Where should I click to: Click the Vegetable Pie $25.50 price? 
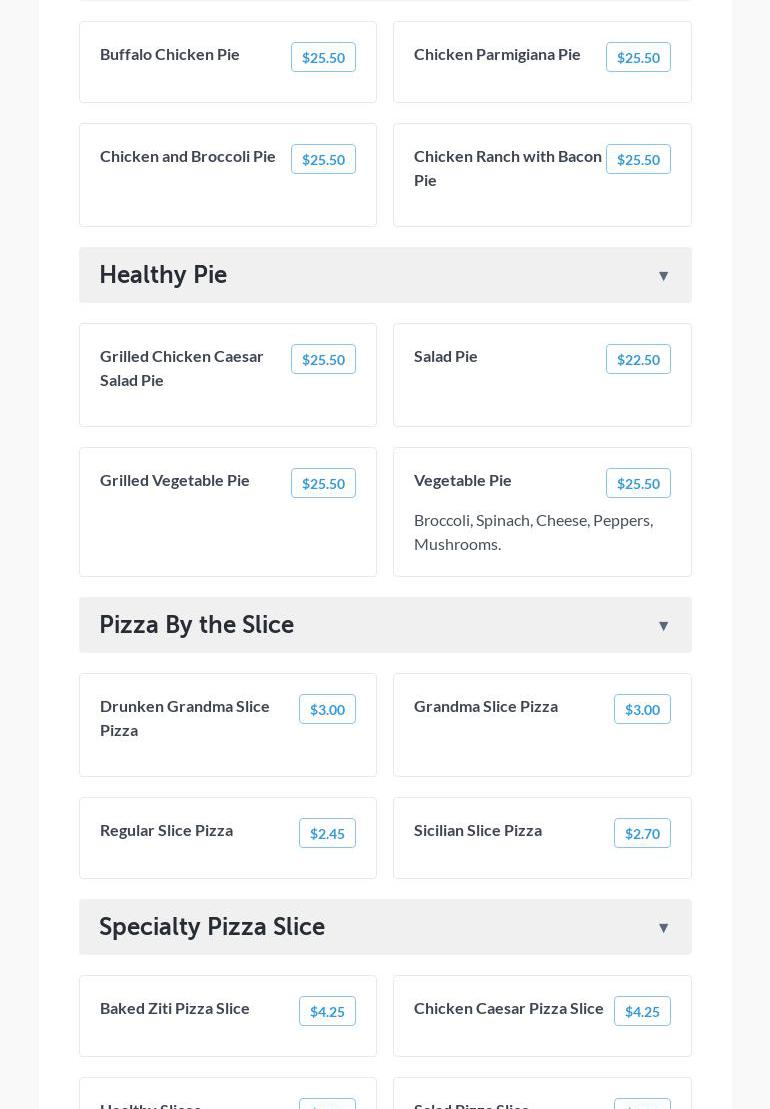tap(638, 484)
